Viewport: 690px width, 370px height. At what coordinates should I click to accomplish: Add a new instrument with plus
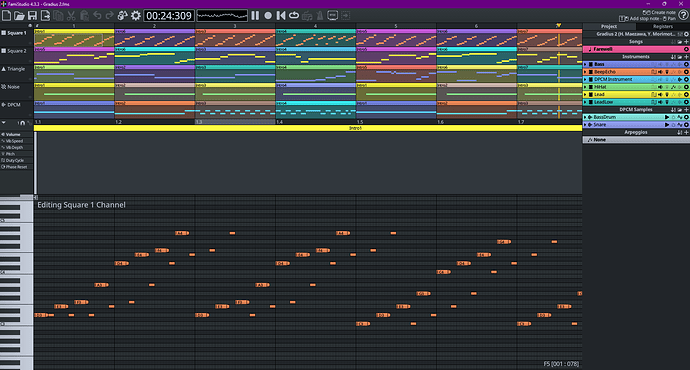pos(686,57)
